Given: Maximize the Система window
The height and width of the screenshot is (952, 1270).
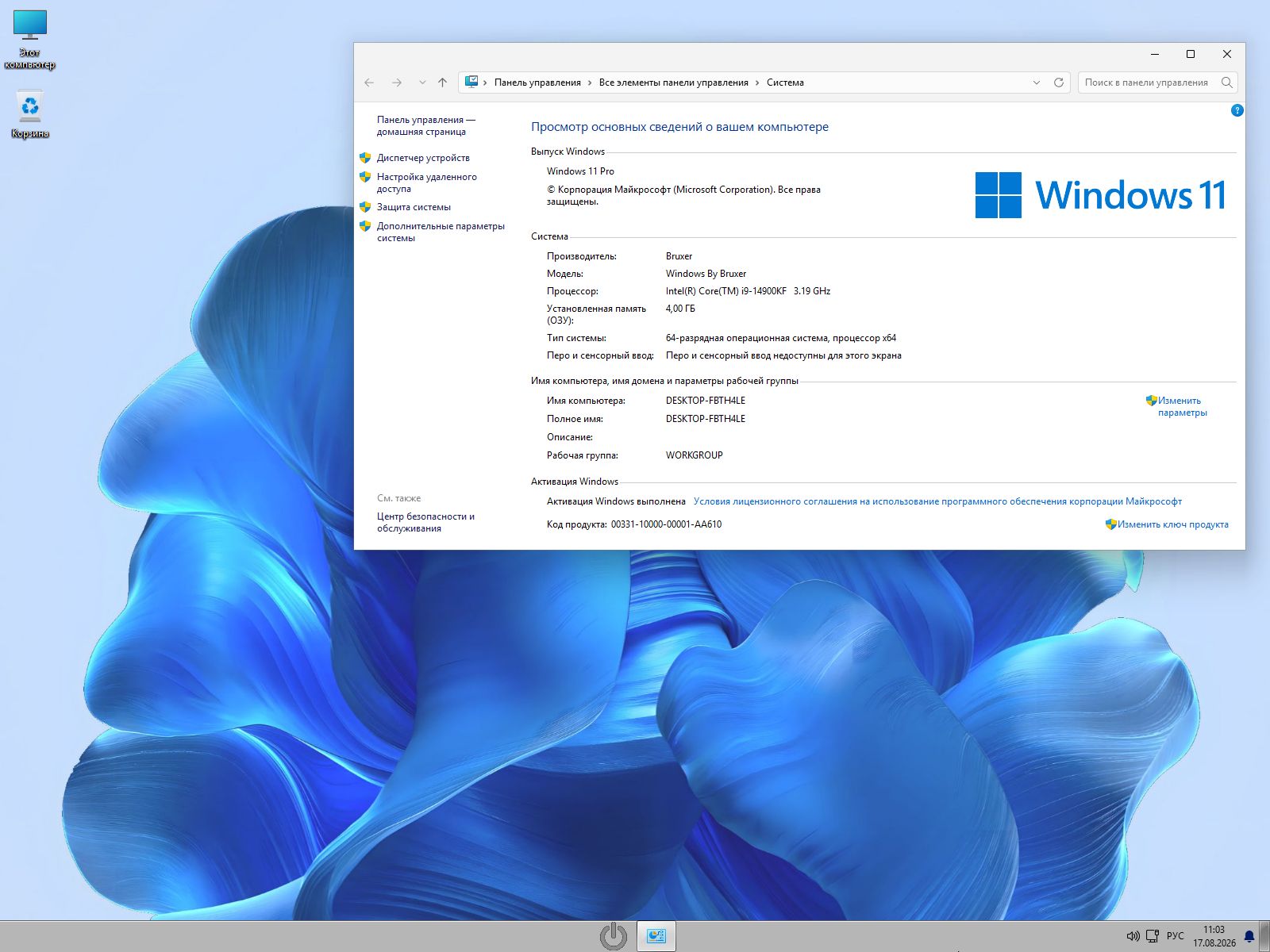Looking at the screenshot, I should [x=1191, y=54].
